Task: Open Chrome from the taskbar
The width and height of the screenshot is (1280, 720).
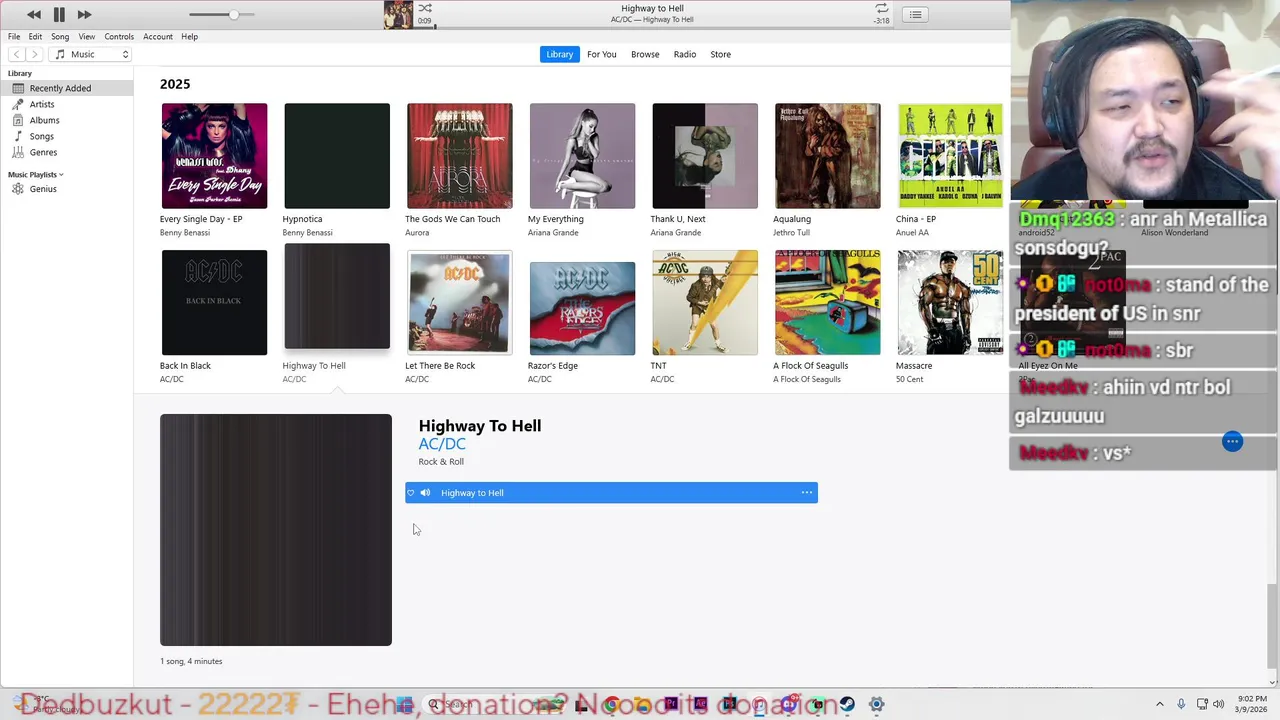Action: 611,705
